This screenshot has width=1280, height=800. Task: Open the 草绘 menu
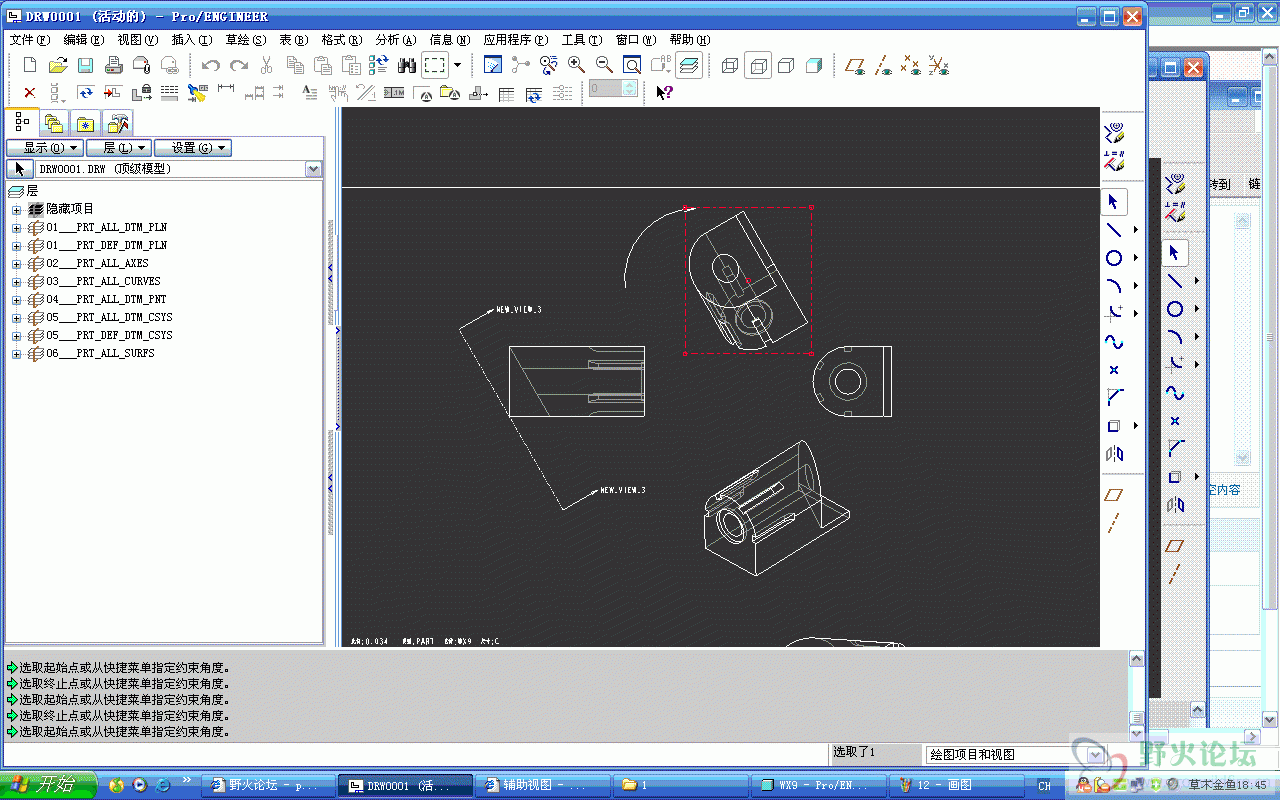[245, 40]
